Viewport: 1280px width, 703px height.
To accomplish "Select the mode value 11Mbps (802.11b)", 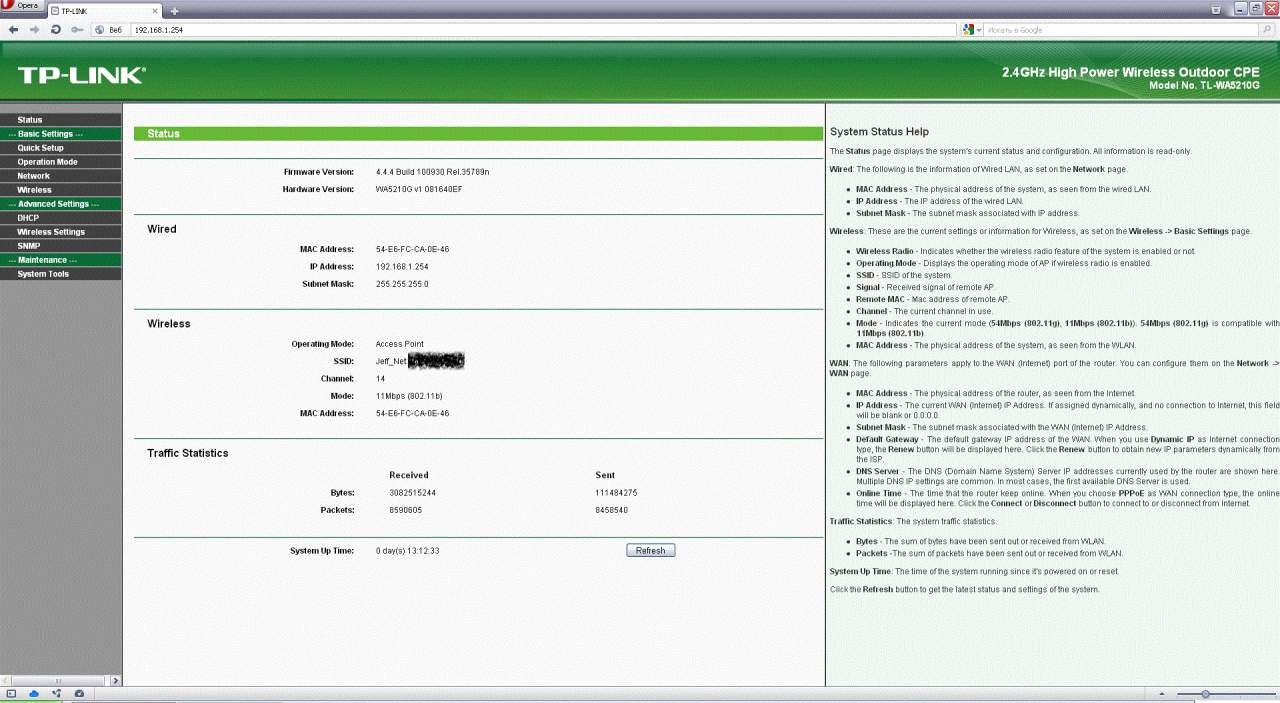I will pos(409,396).
